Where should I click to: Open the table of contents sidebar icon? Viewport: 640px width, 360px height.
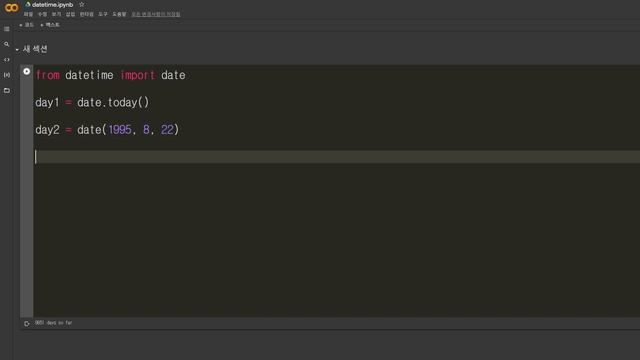[x=7, y=29]
